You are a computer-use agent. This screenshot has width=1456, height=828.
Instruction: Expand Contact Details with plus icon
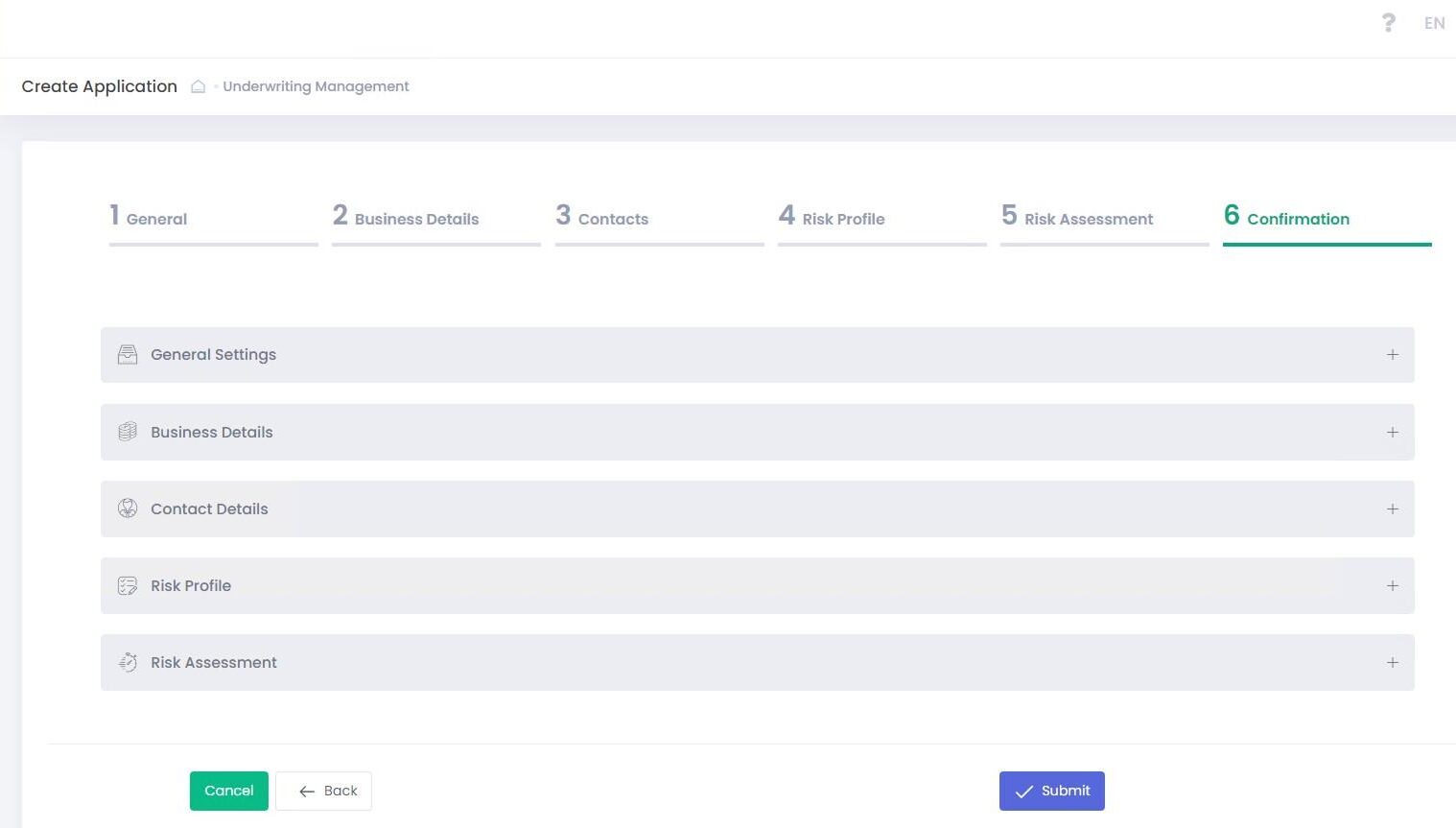[x=1392, y=509]
